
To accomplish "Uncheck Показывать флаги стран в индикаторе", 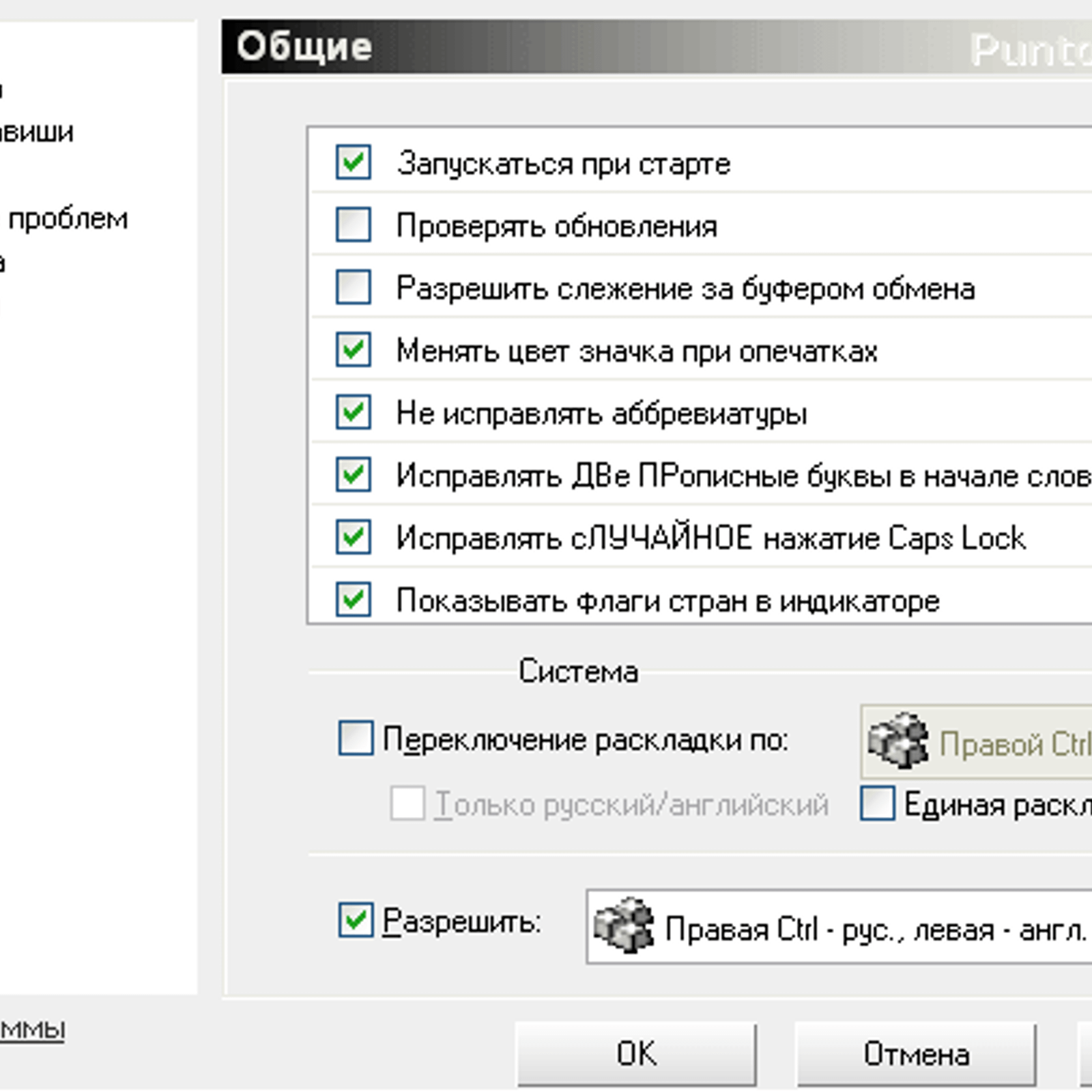I will click(x=354, y=599).
